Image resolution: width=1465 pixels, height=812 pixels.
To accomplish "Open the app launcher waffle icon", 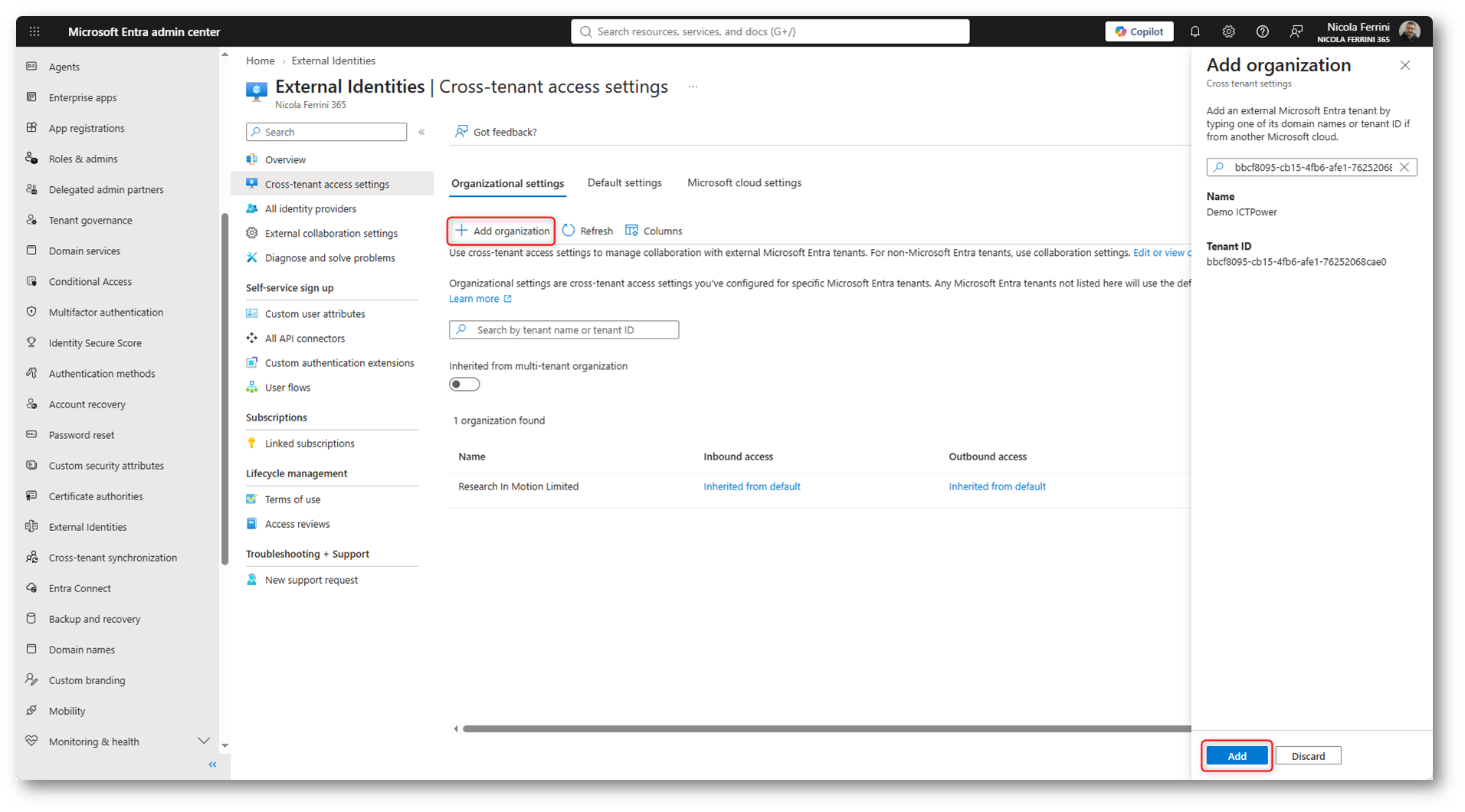I will coord(34,31).
